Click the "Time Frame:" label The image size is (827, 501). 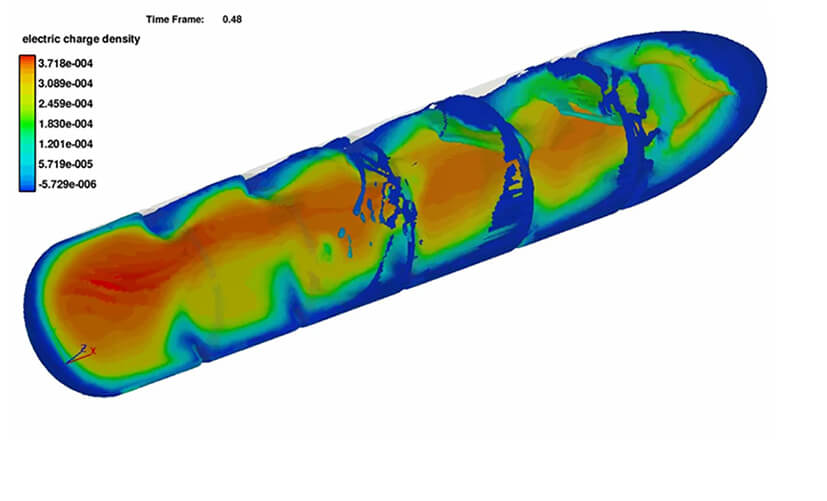click(x=174, y=19)
